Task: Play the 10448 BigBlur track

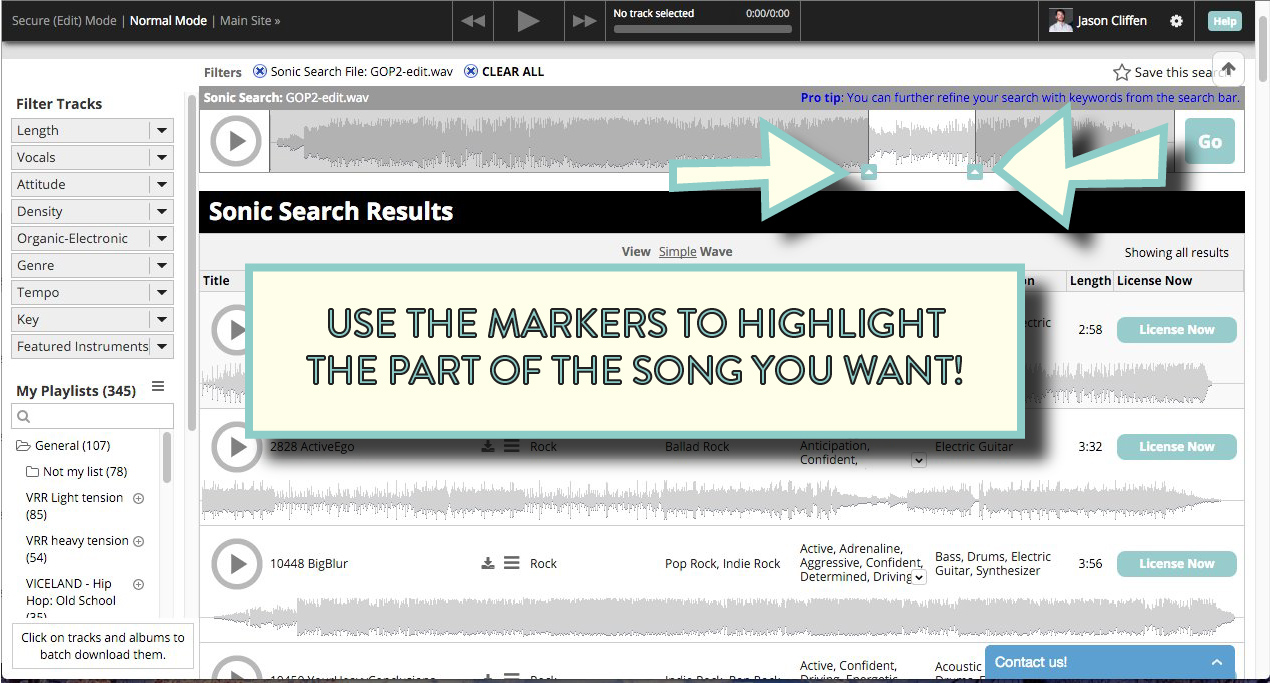Action: tap(237, 563)
